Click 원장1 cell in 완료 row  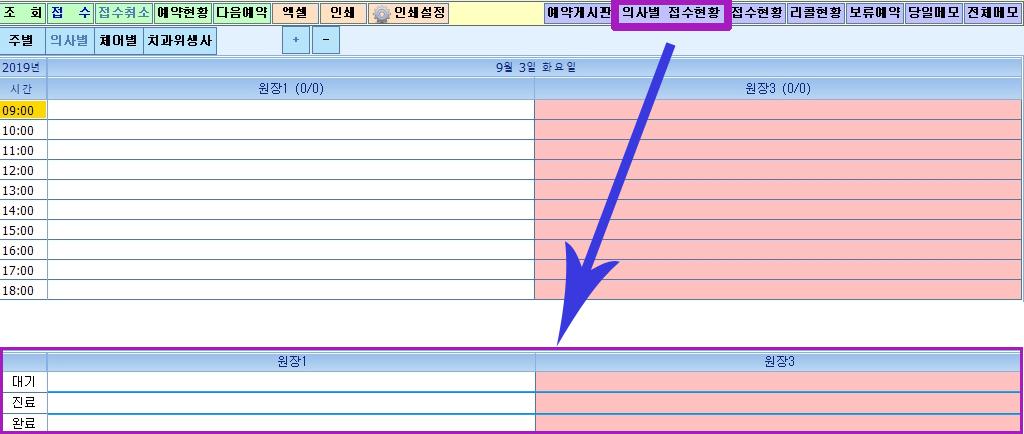[291, 423]
